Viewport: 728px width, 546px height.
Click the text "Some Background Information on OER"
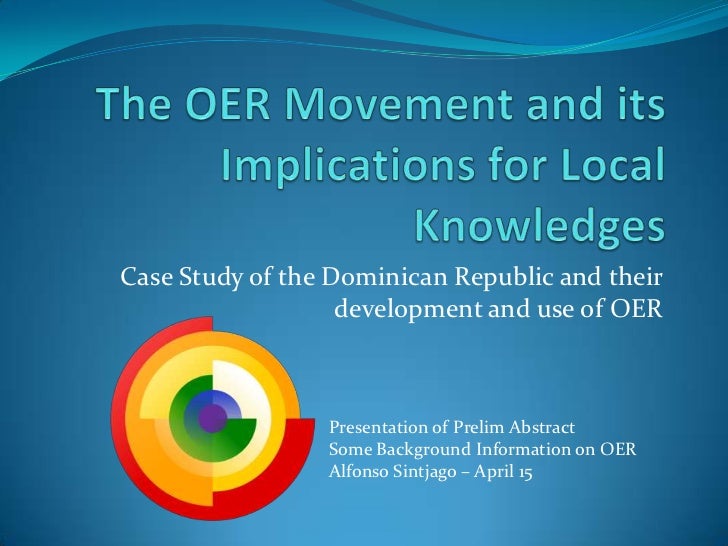(x=482, y=449)
